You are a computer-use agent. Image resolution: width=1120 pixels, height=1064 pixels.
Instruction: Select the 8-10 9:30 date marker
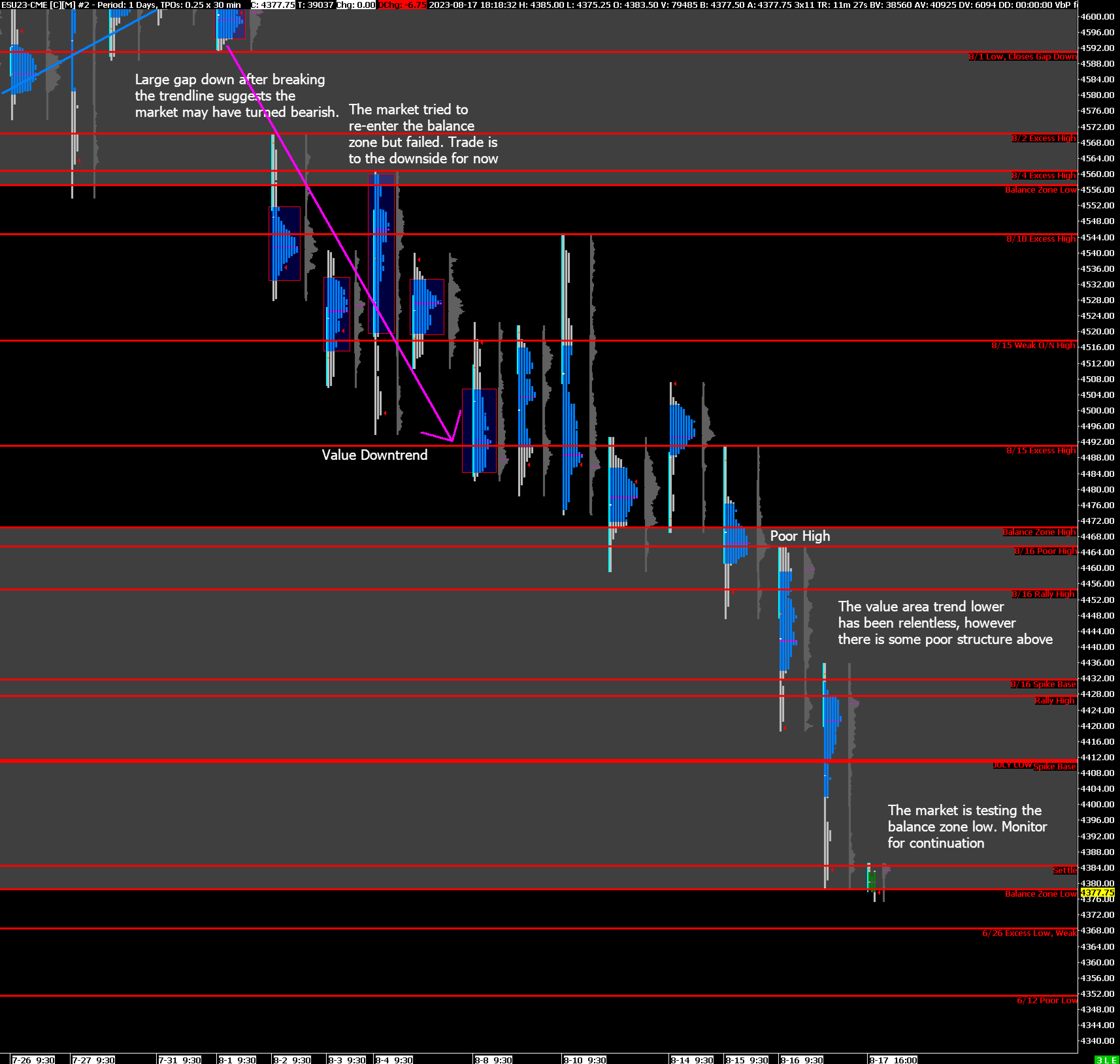(585, 1059)
